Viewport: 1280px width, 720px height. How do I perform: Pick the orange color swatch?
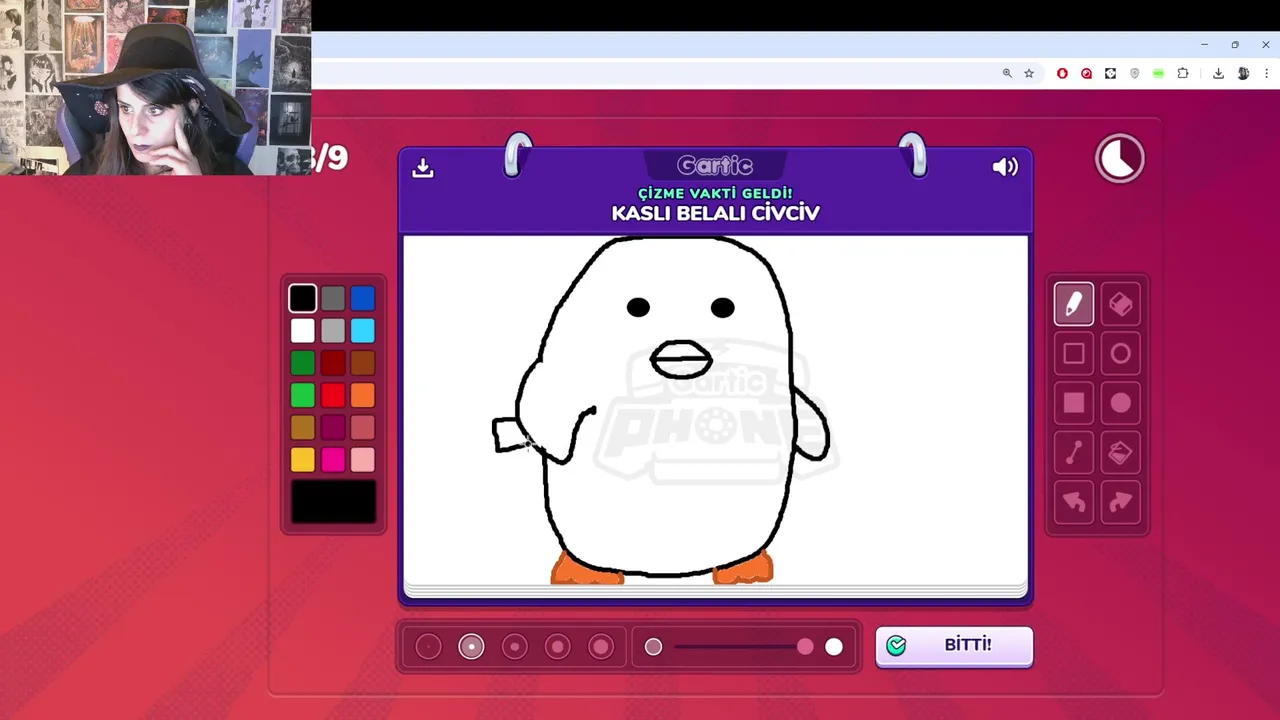(363, 395)
